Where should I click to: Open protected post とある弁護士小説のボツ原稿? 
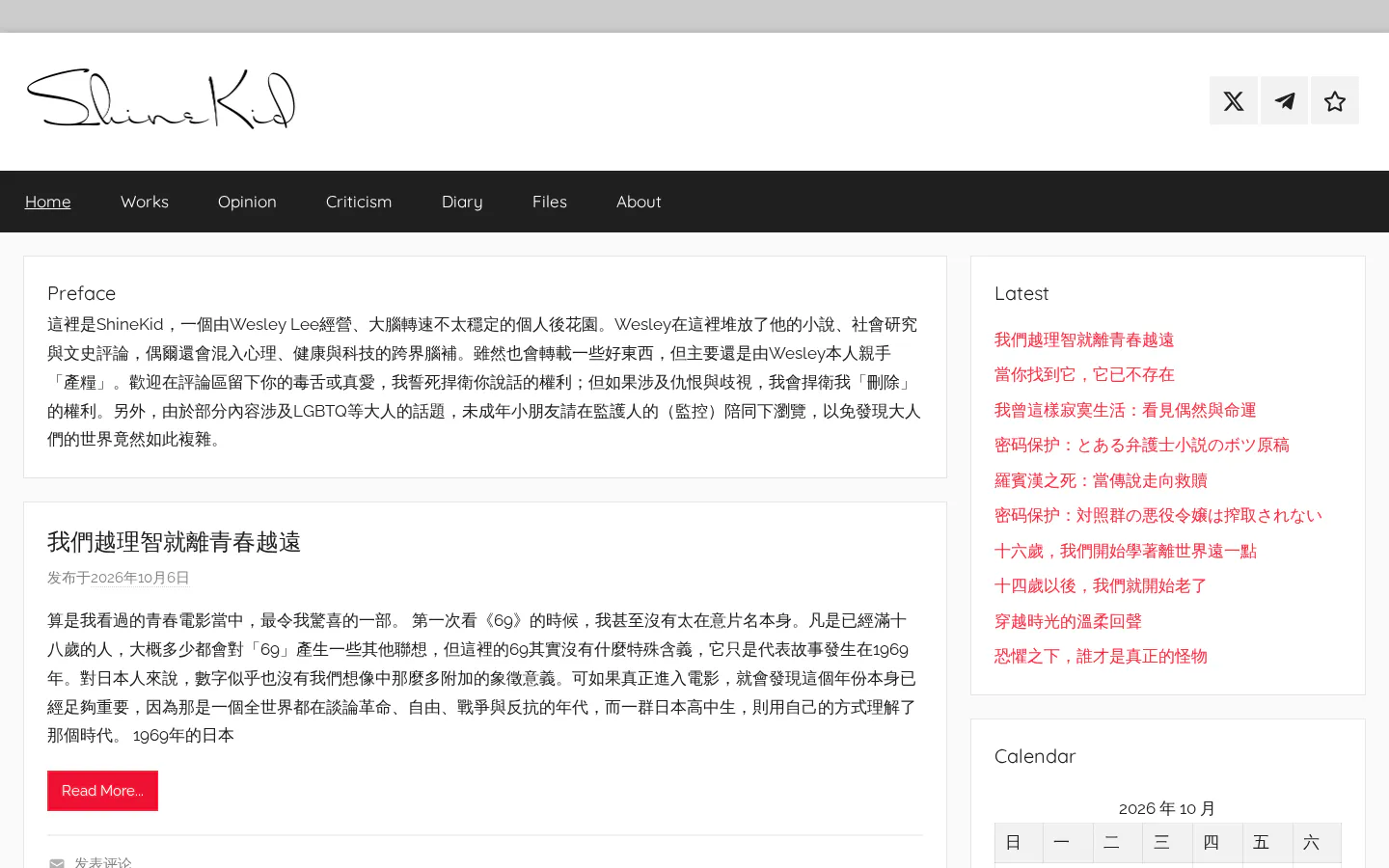1142,445
